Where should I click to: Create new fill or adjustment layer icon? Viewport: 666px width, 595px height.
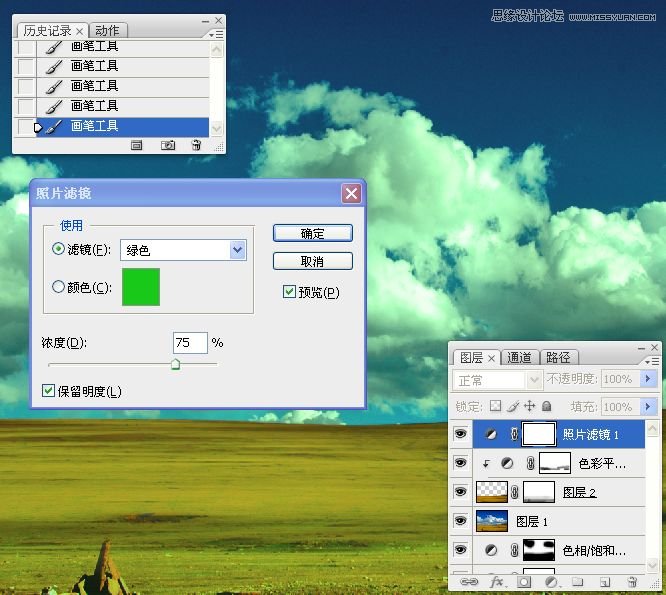pyautogui.click(x=551, y=582)
